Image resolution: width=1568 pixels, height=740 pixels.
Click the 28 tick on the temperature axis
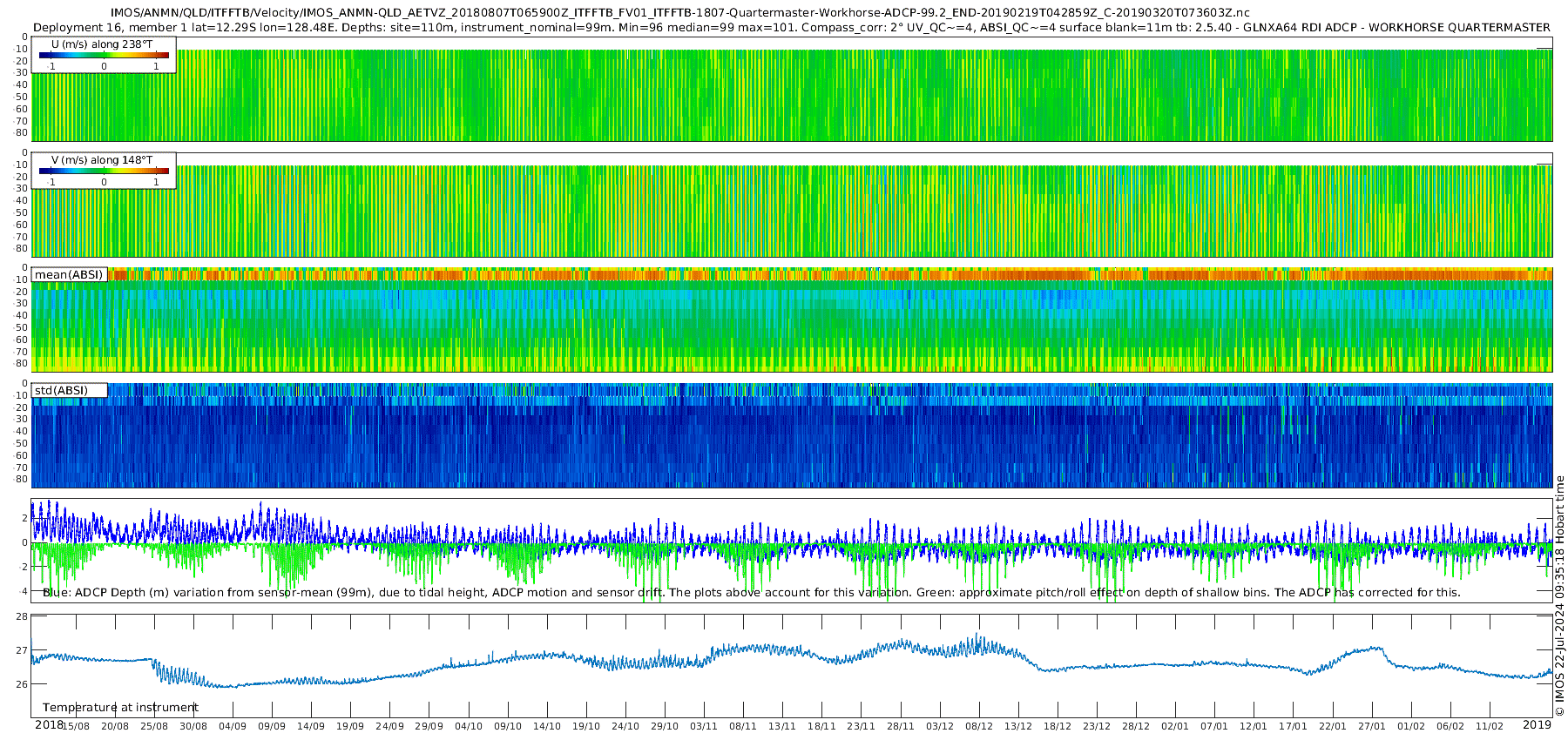click(22, 616)
